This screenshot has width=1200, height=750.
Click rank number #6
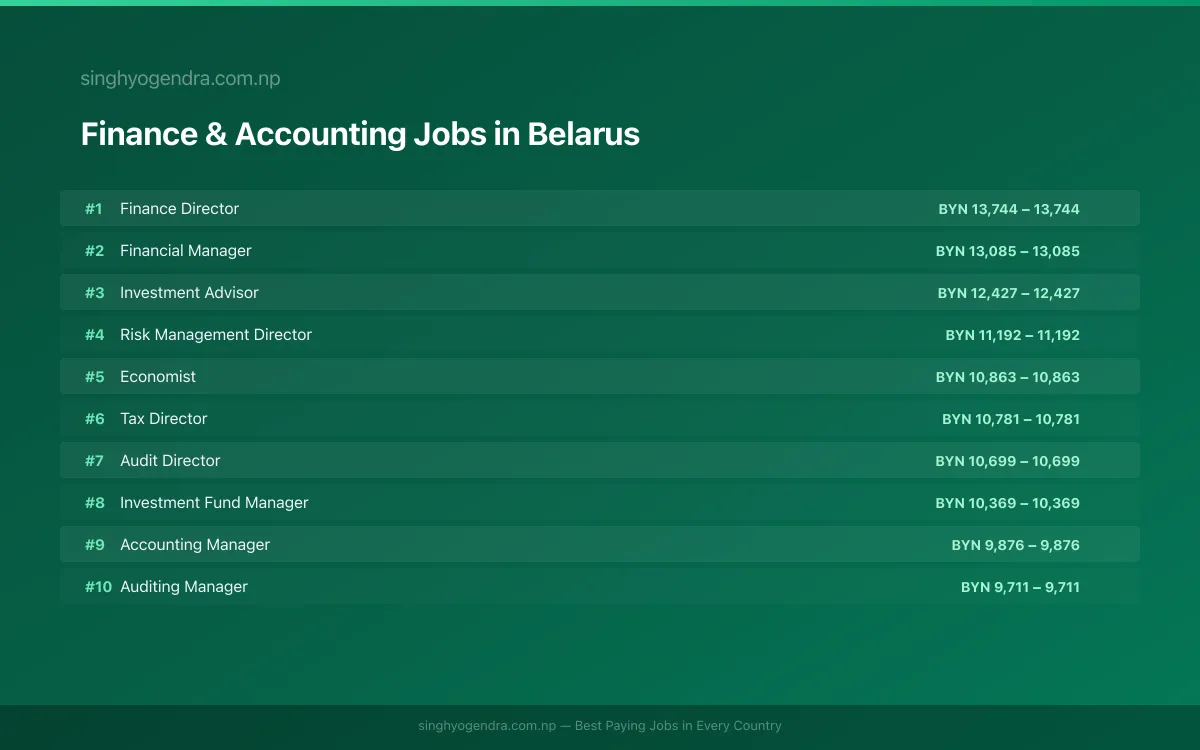click(94, 419)
